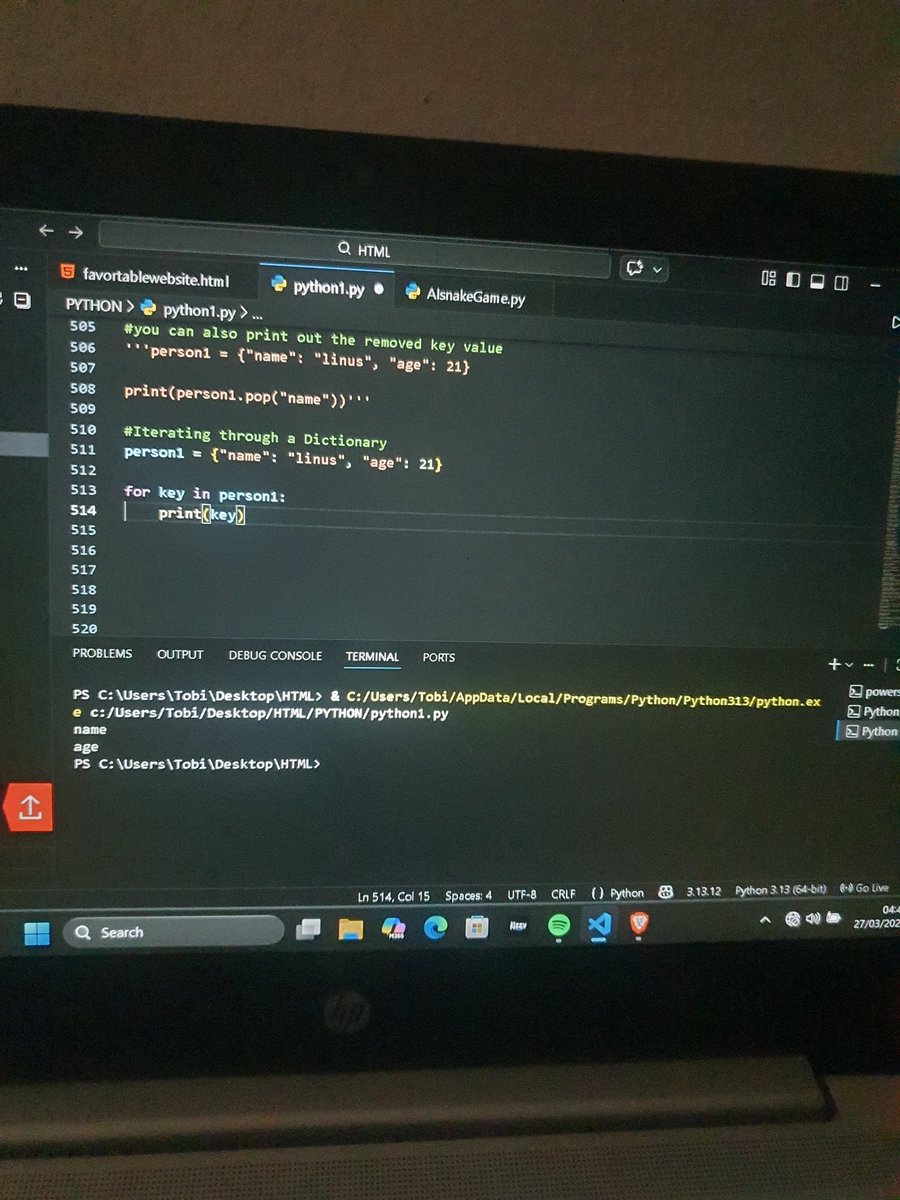Screen dimensions: 900x1200
Task: Click the network globe tray icon
Action: [x=792, y=920]
